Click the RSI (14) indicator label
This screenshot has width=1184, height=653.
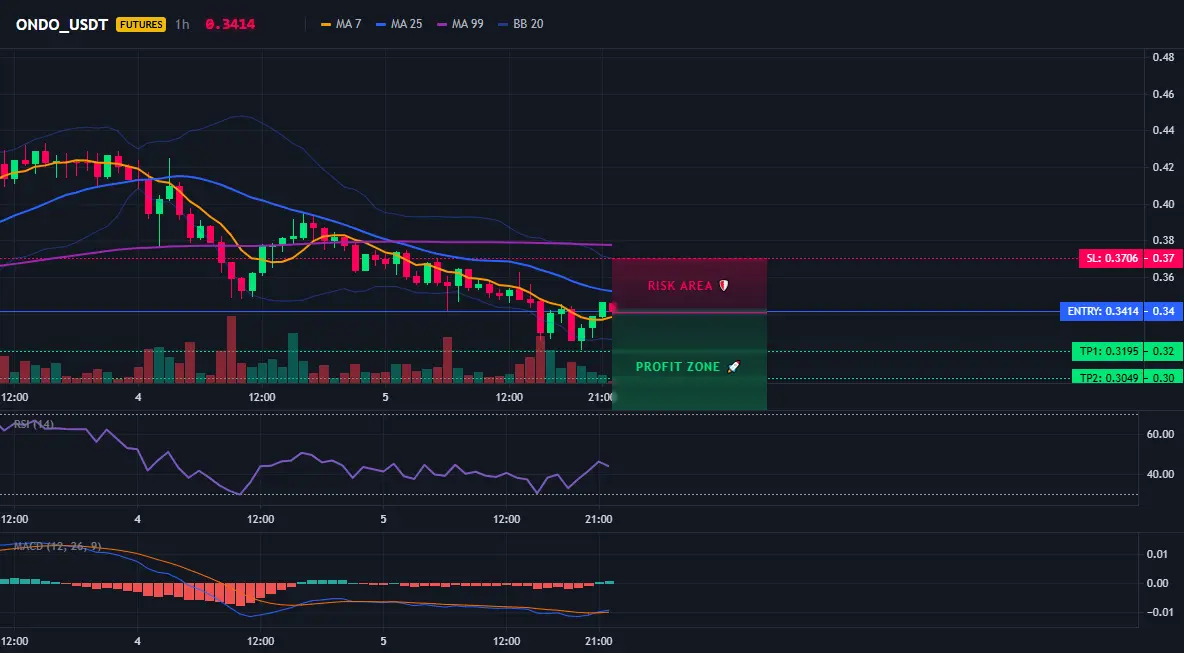33,424
